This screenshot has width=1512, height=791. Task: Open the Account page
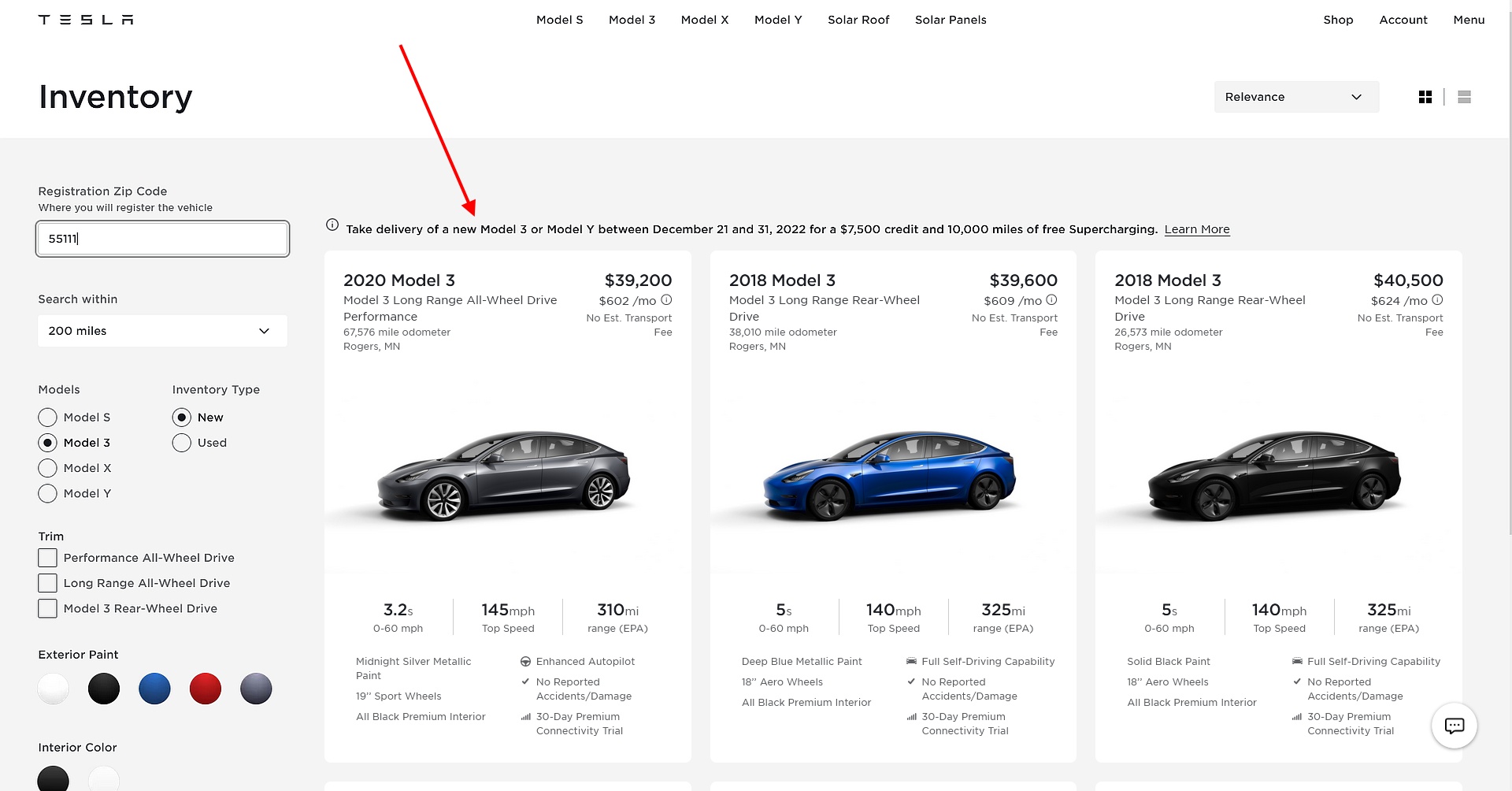point(1403,20)
